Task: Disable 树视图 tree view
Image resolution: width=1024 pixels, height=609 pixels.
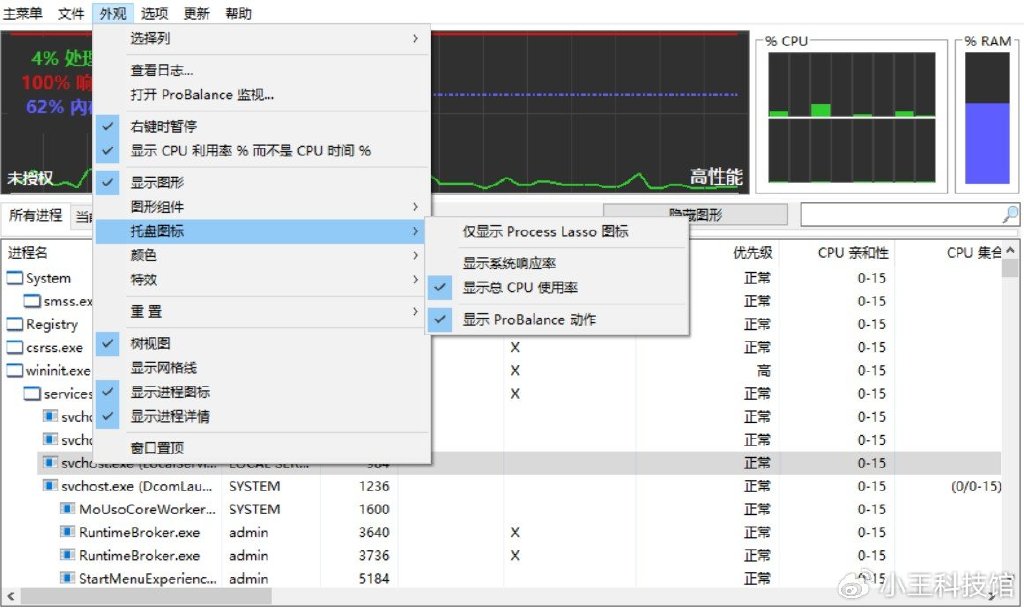Action: coord(262,343)
